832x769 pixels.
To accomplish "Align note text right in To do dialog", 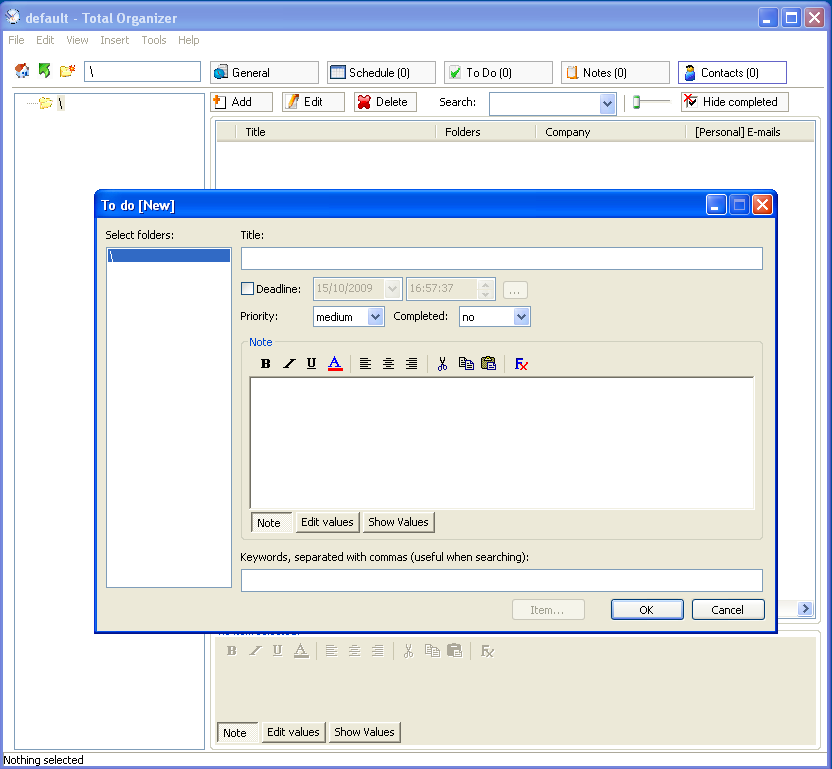I will (411, 364).
